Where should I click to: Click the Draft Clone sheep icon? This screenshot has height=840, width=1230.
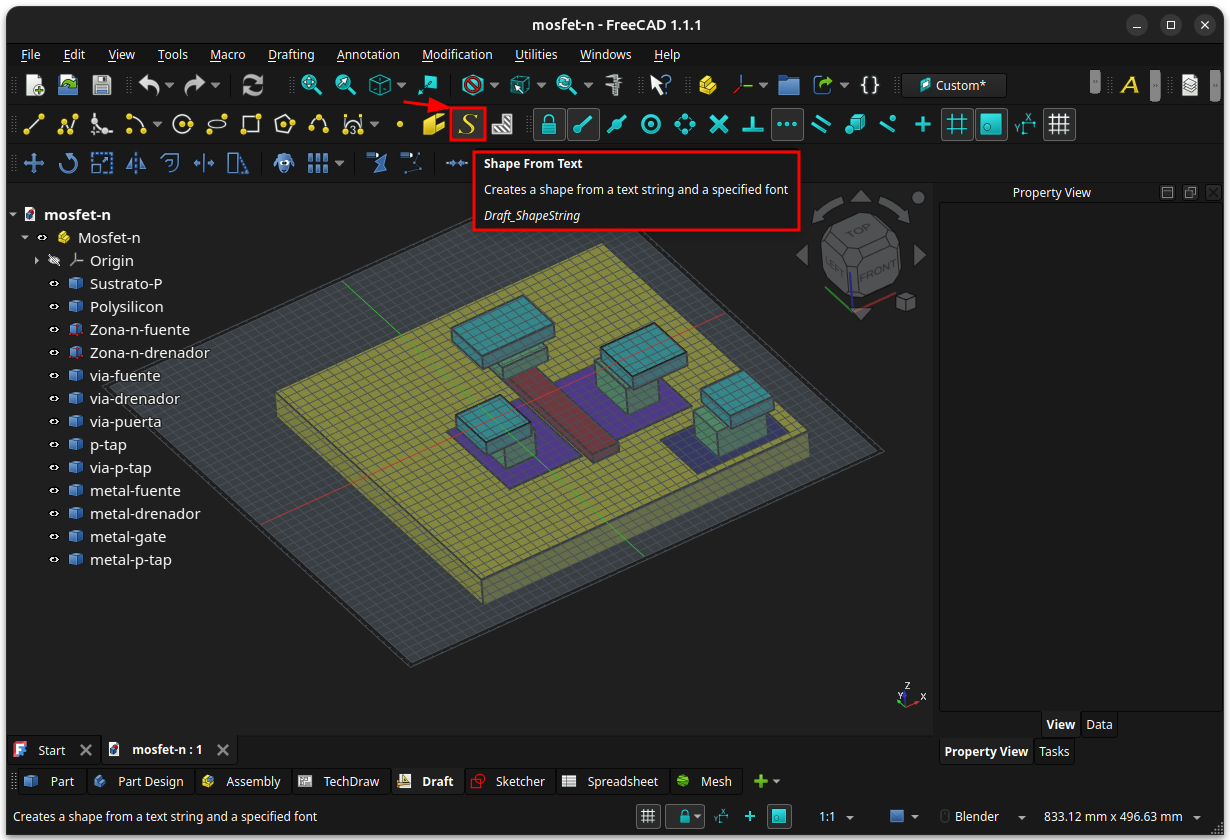pos(284,163)
